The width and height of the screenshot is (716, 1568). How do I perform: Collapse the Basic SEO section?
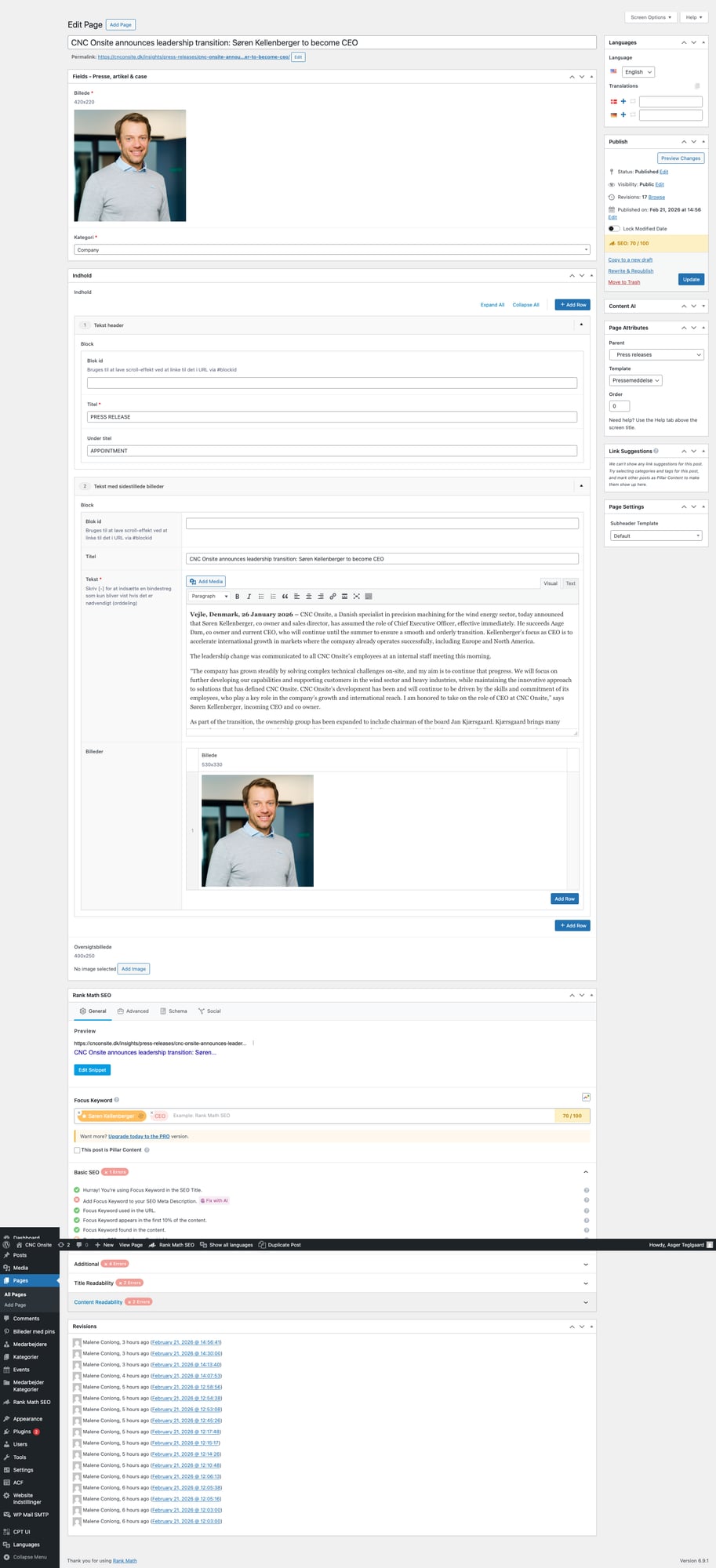[586, 1172]
